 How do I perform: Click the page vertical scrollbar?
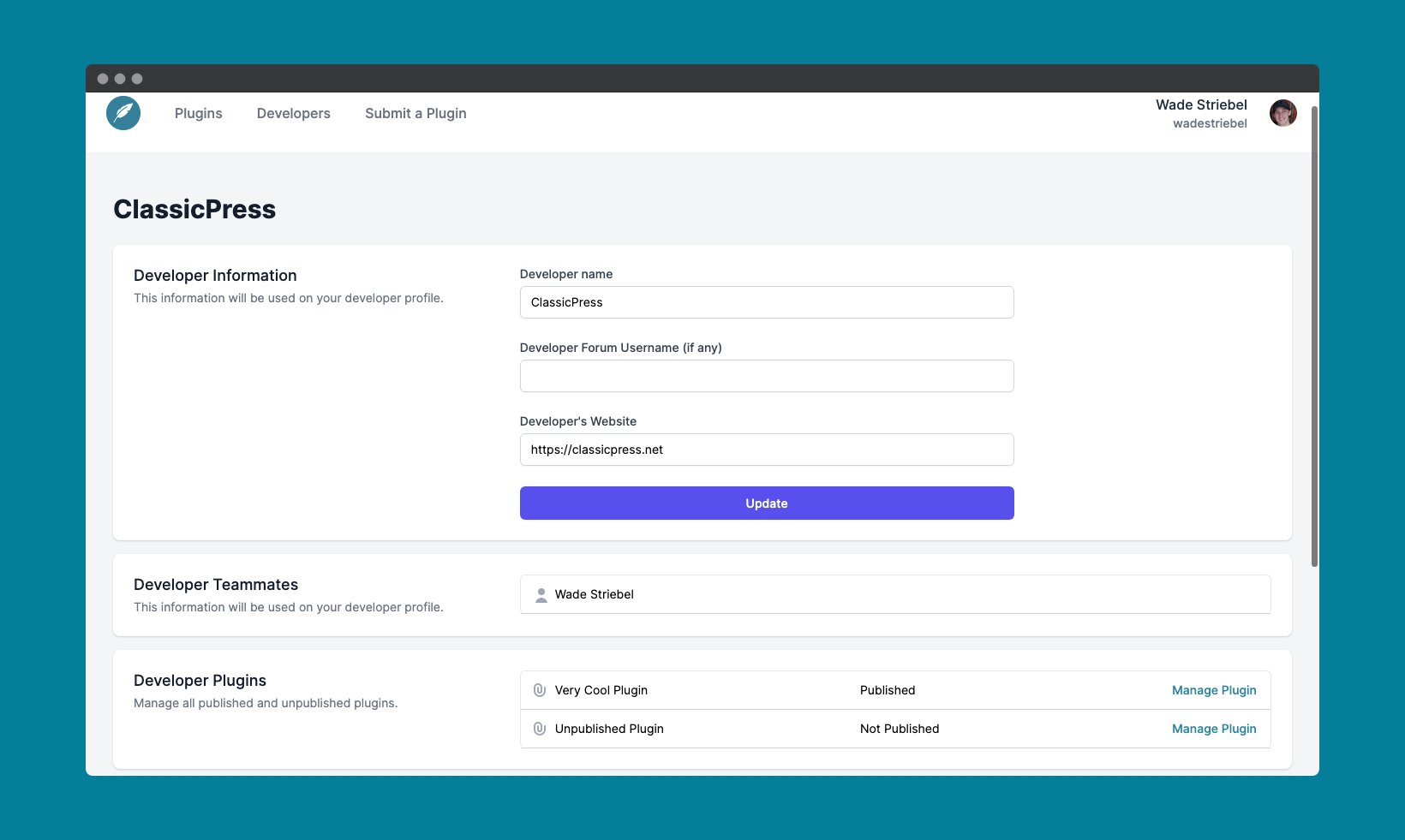click(x=1314, y=336)
